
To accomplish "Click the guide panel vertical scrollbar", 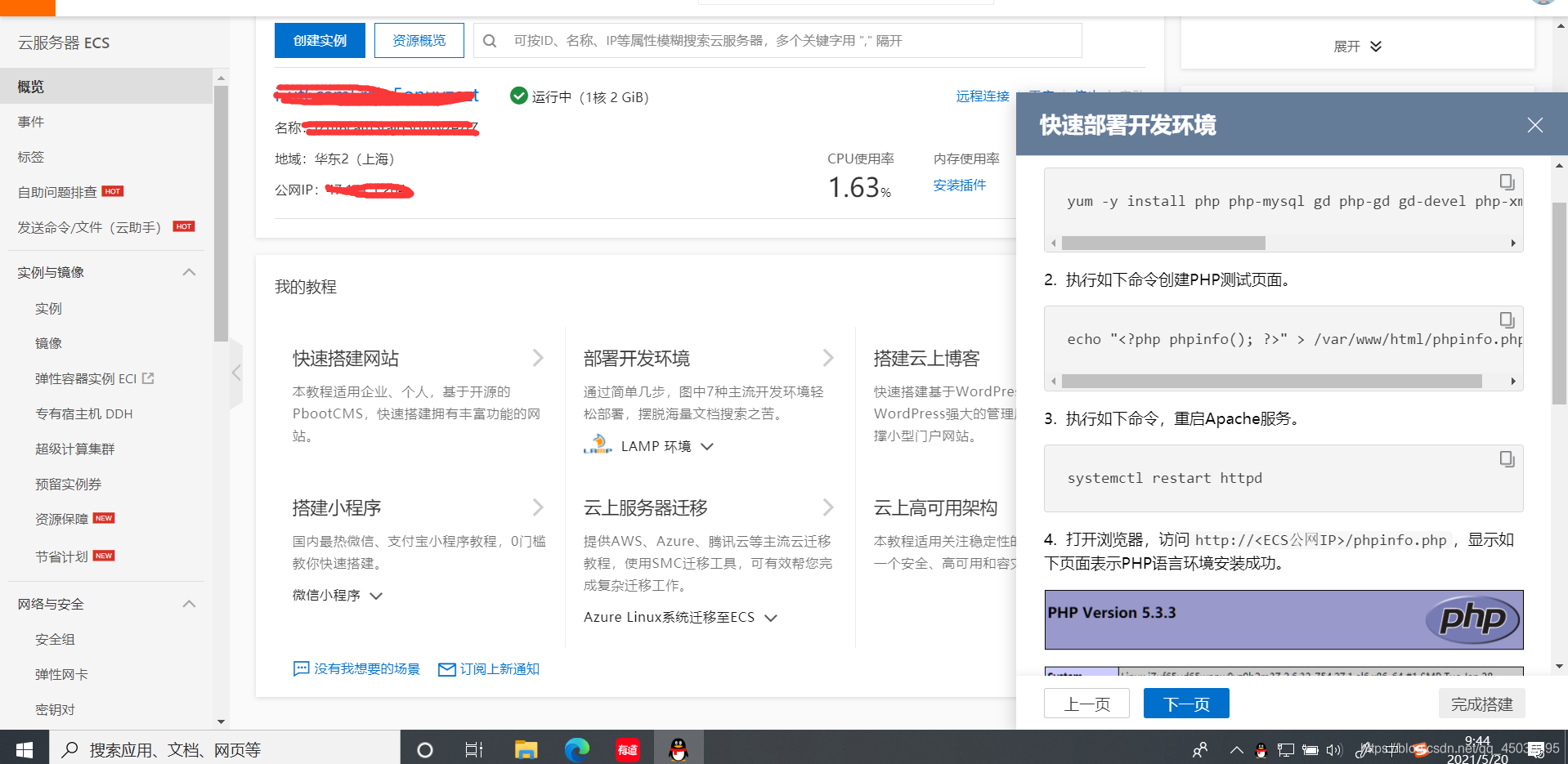I will click(1559, 303).
